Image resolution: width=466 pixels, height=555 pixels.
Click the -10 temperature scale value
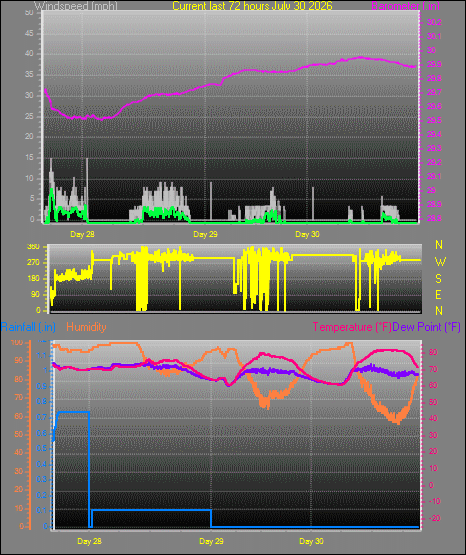[x=434, y=501]
